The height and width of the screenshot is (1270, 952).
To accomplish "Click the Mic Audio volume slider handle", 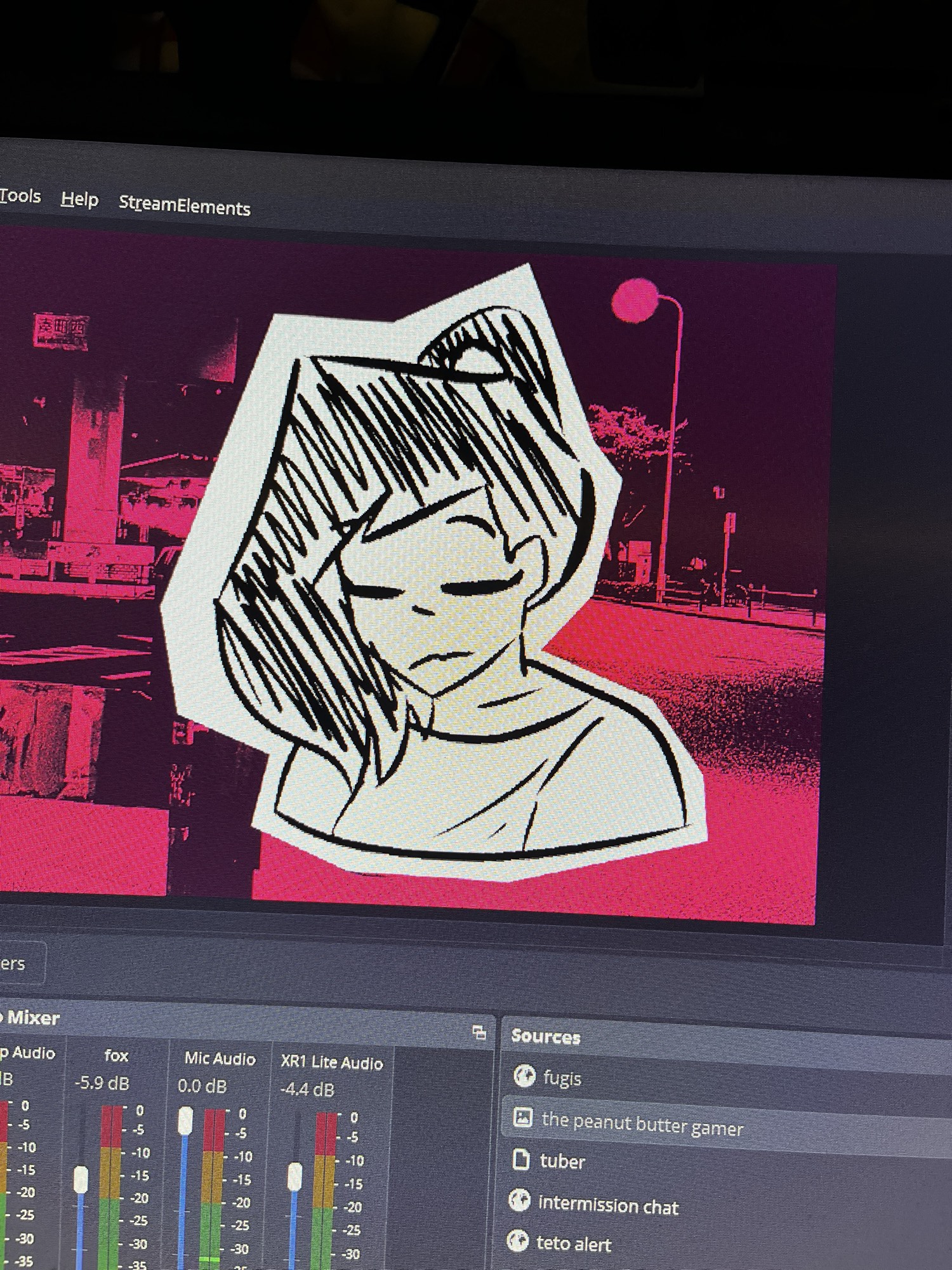I will tap(185, 1121).
